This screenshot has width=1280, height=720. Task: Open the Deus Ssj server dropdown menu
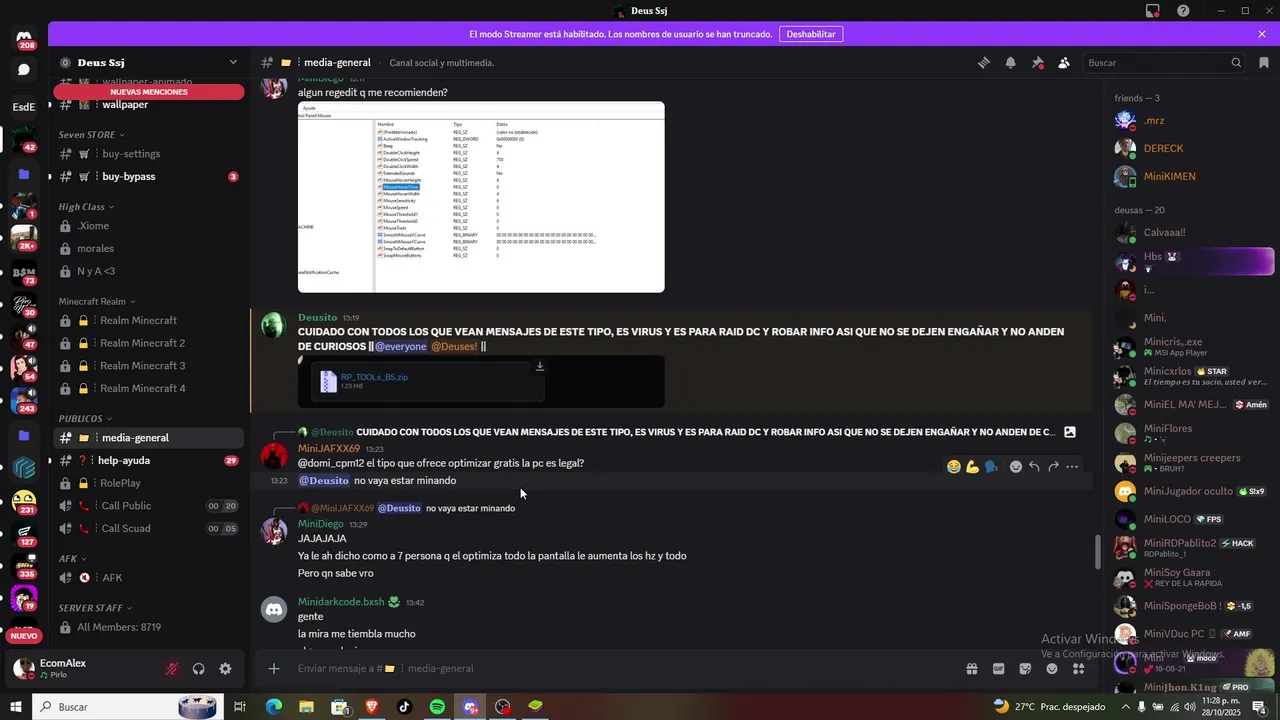point(149,62)
